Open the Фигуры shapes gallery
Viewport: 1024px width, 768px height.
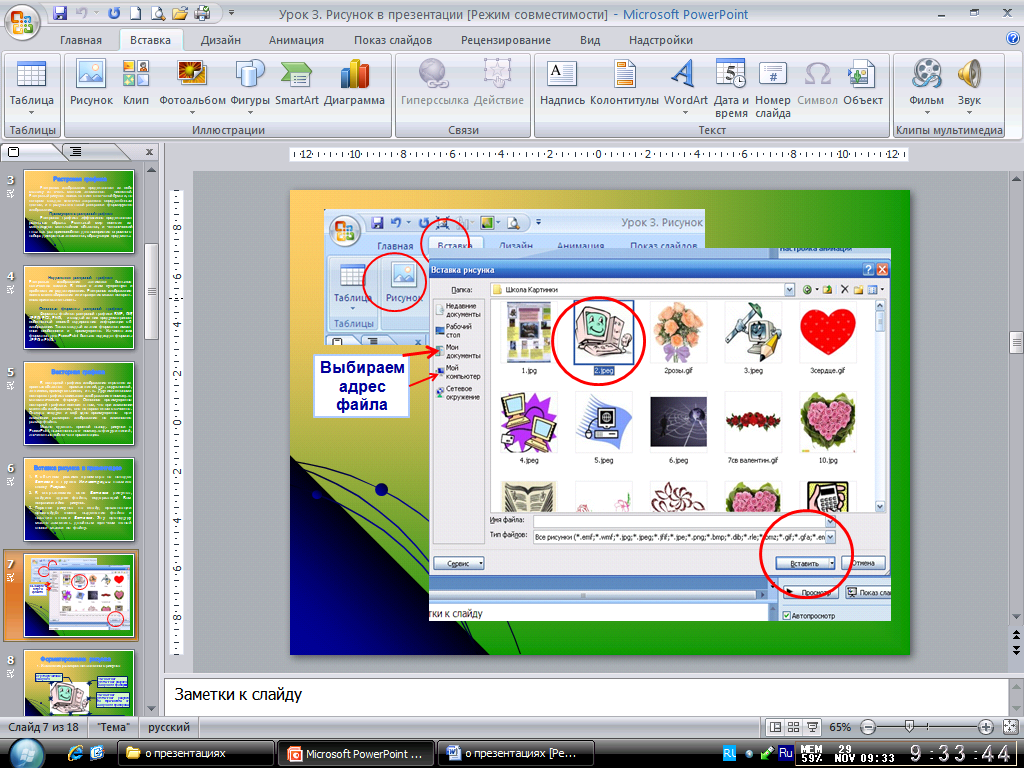(x=250, y=86)
